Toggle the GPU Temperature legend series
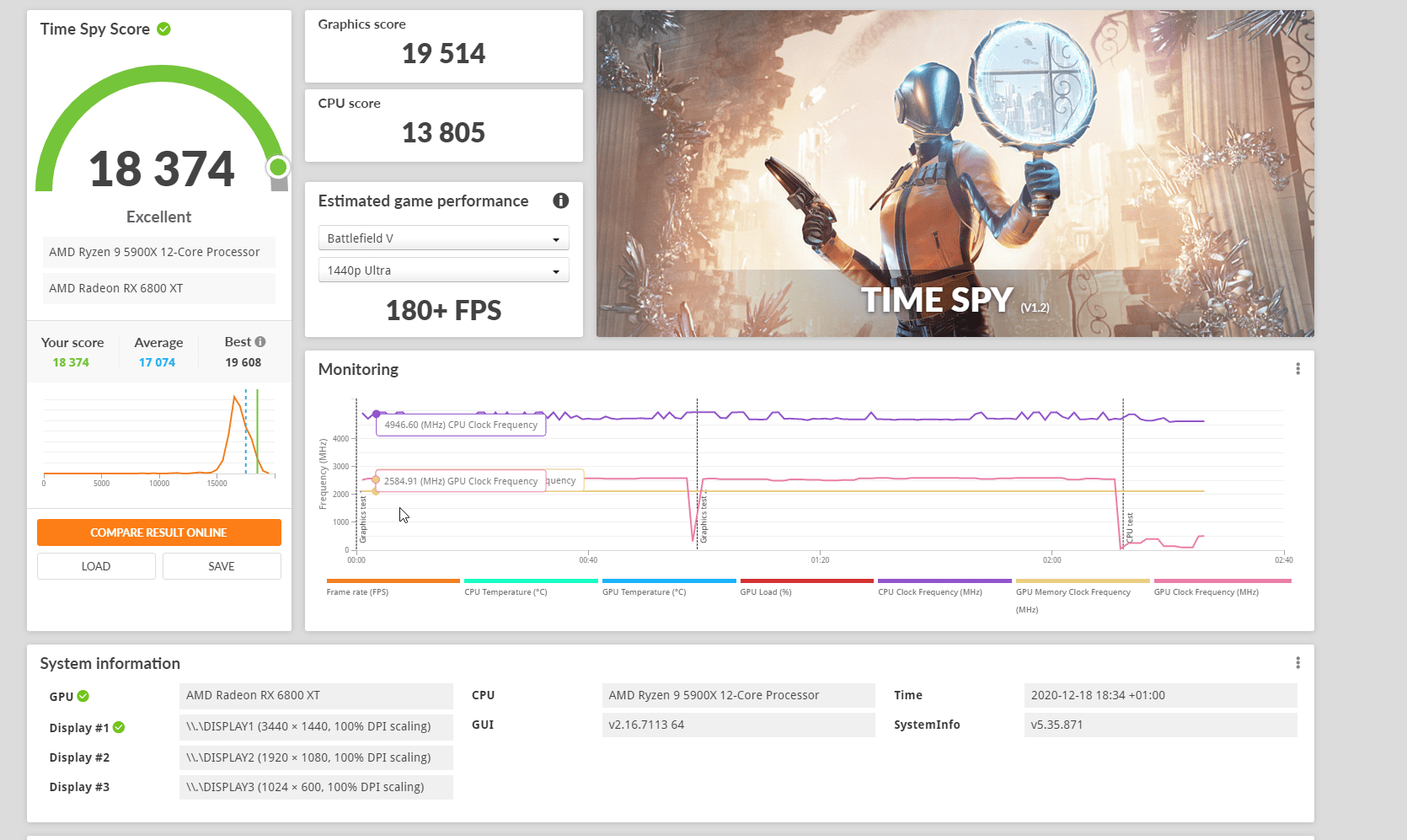1407x840 pixels. pos(669,587)
